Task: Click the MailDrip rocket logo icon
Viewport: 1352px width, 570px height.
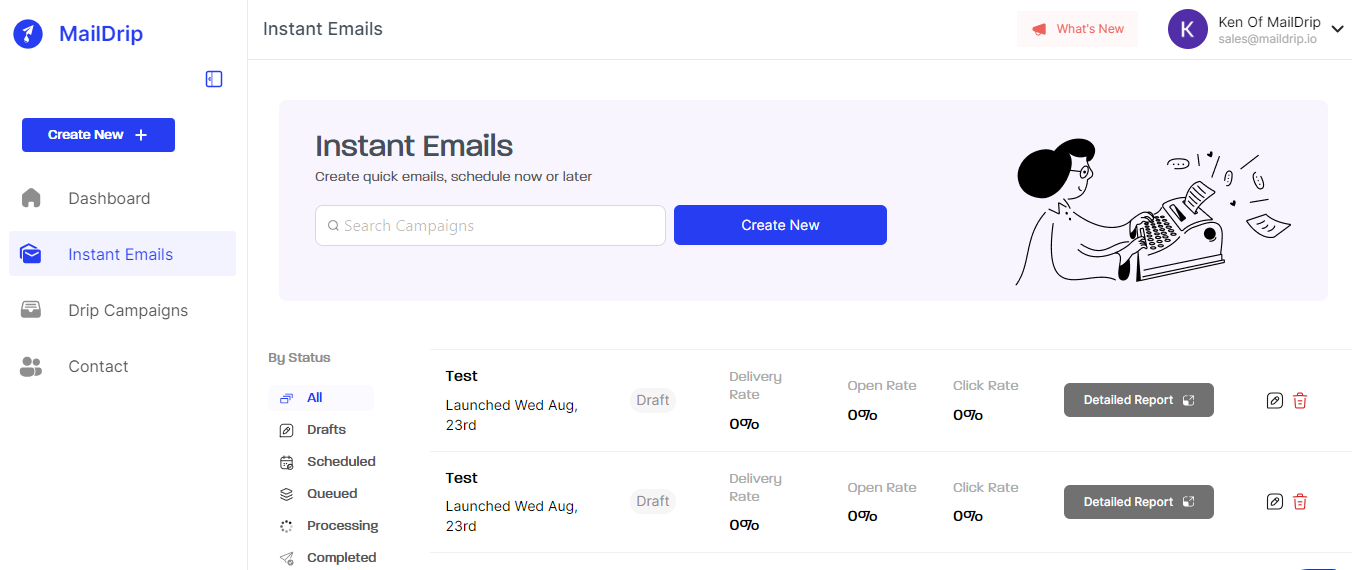Action: click(x=28, y=34)
